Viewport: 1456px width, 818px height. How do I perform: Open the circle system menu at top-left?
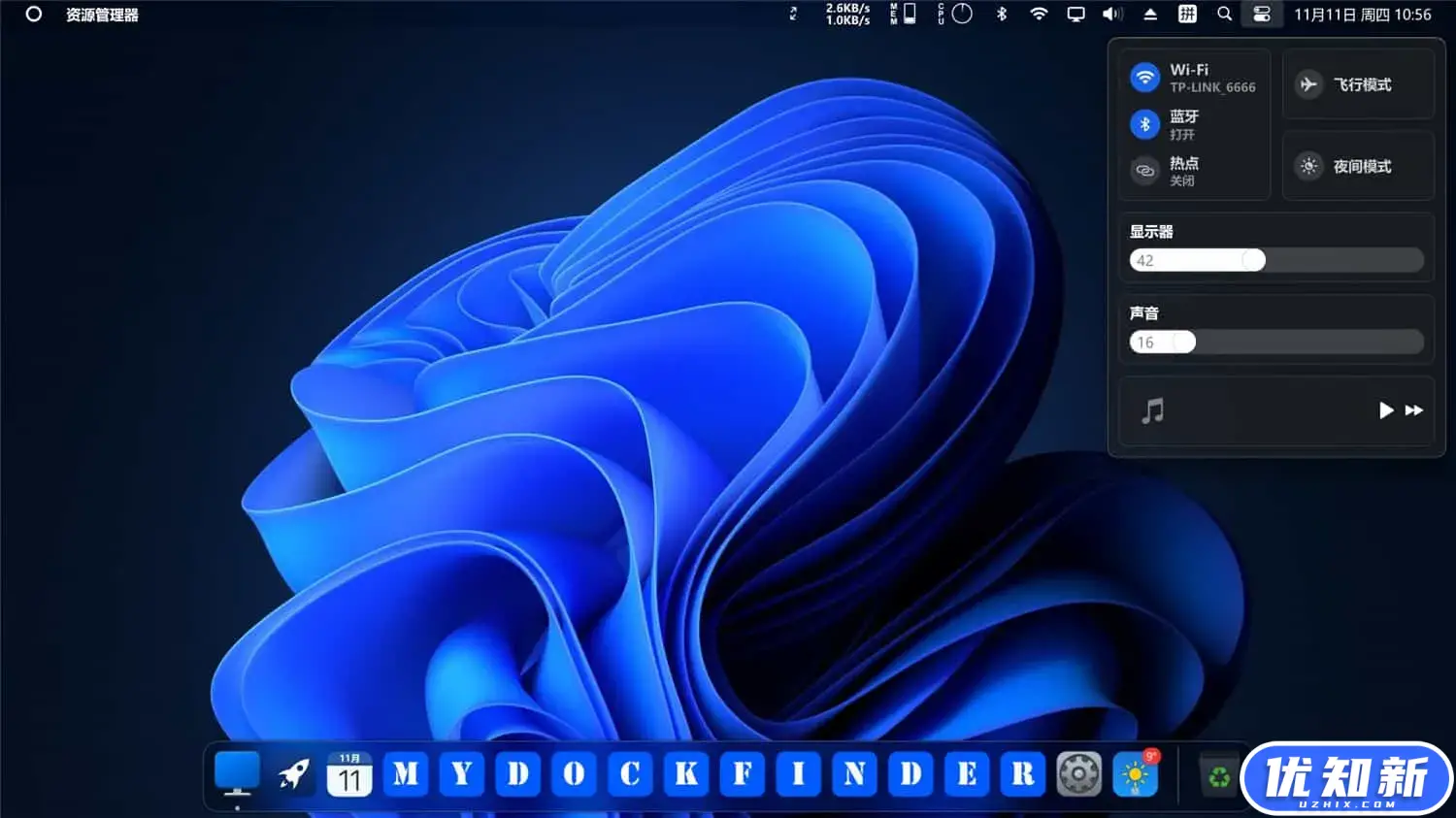(x=33, y=15)
